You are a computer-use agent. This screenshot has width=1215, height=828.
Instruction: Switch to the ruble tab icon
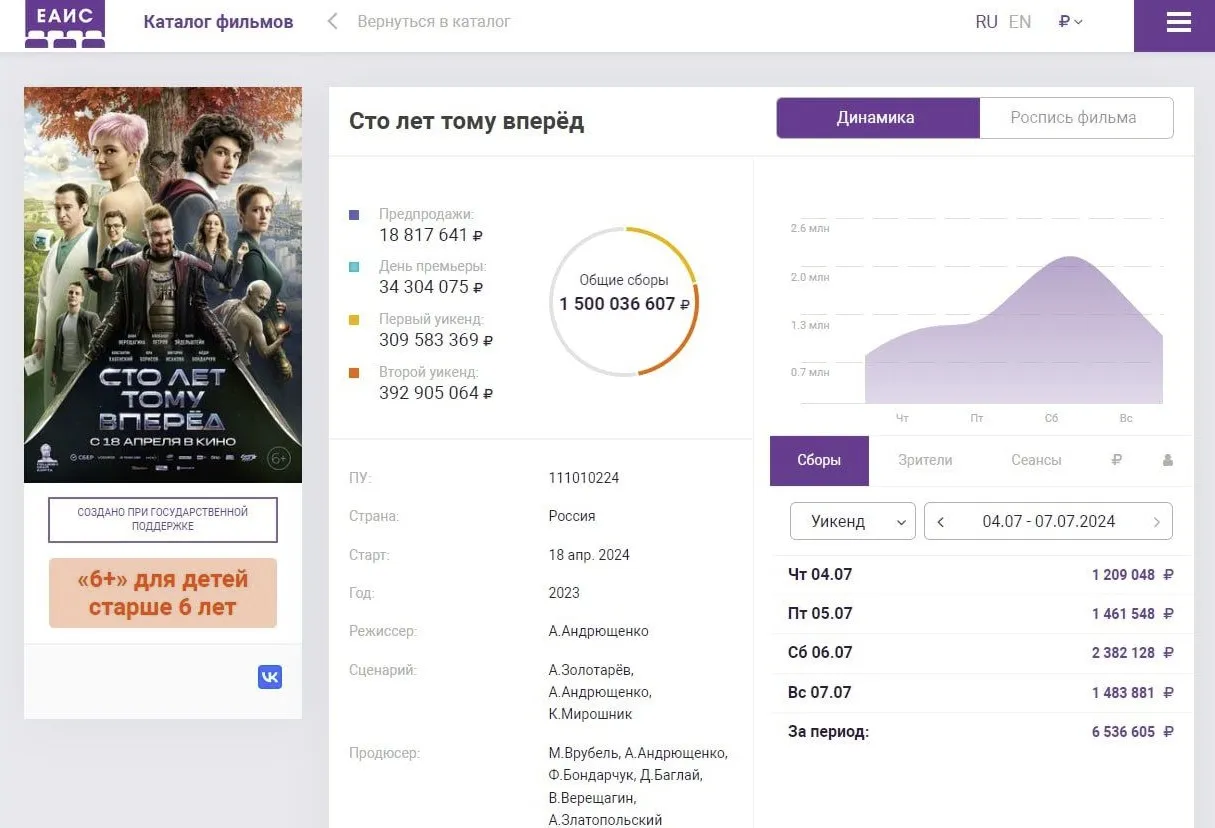click(1116, 460)
